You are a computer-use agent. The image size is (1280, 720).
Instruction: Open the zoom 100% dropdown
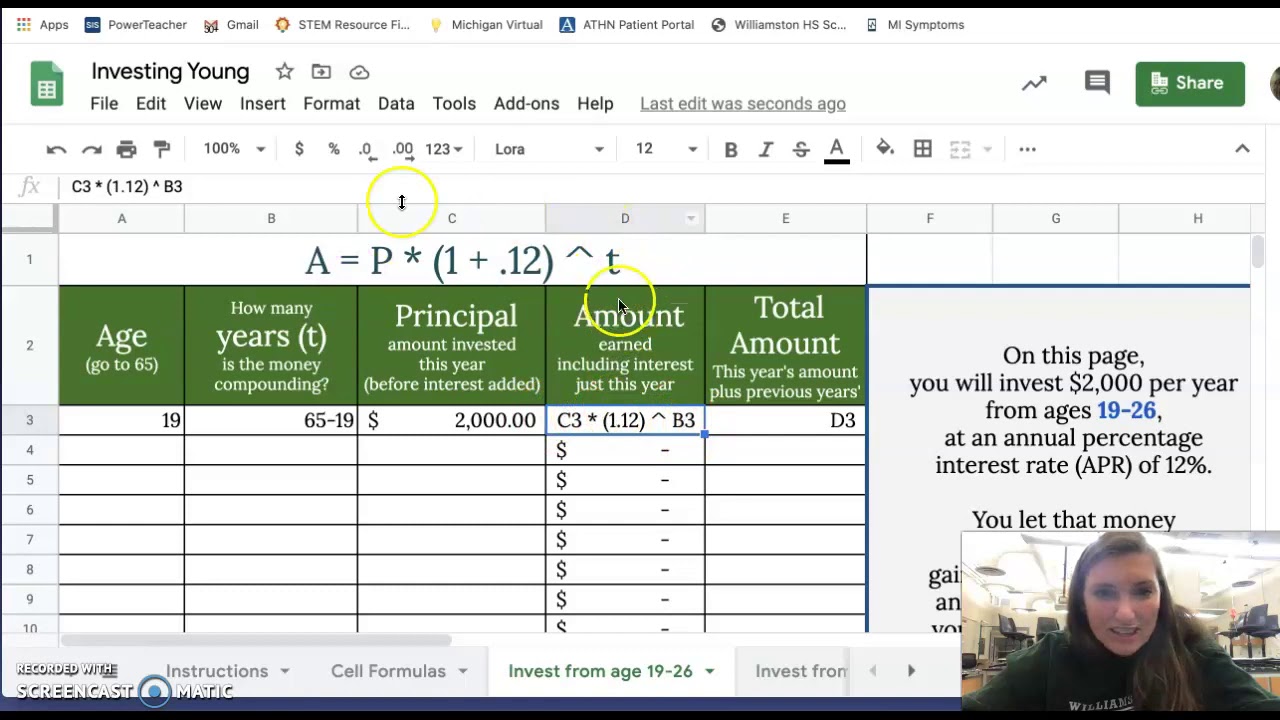234,149
